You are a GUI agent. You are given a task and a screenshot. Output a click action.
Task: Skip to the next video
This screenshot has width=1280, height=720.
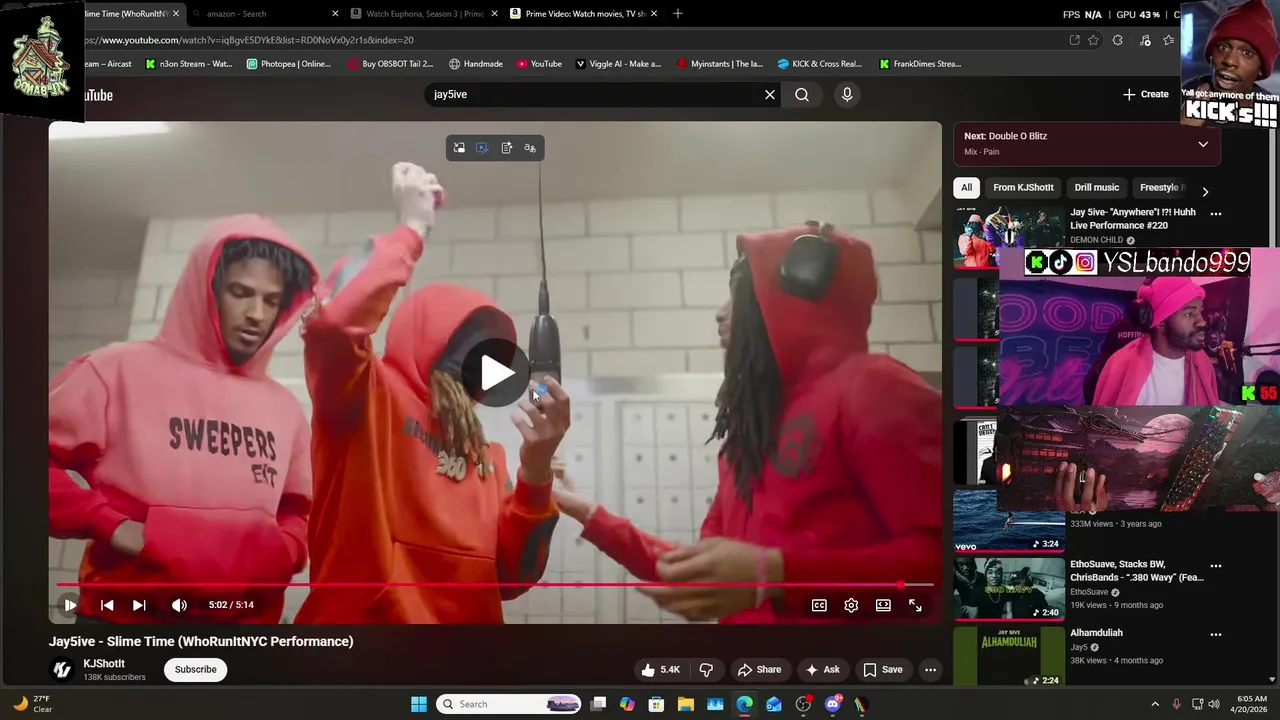[139, 605]
